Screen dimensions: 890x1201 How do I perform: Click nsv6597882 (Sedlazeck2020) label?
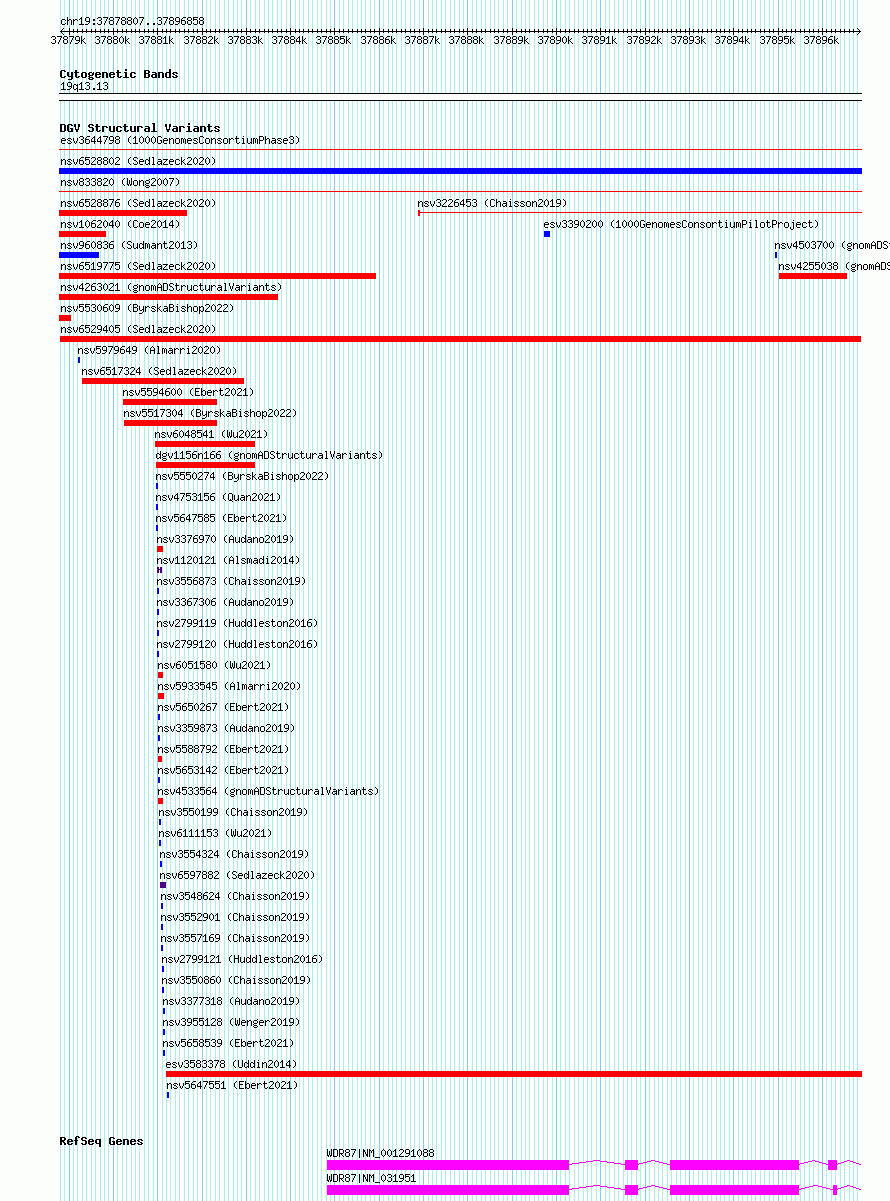coord(237,876)
